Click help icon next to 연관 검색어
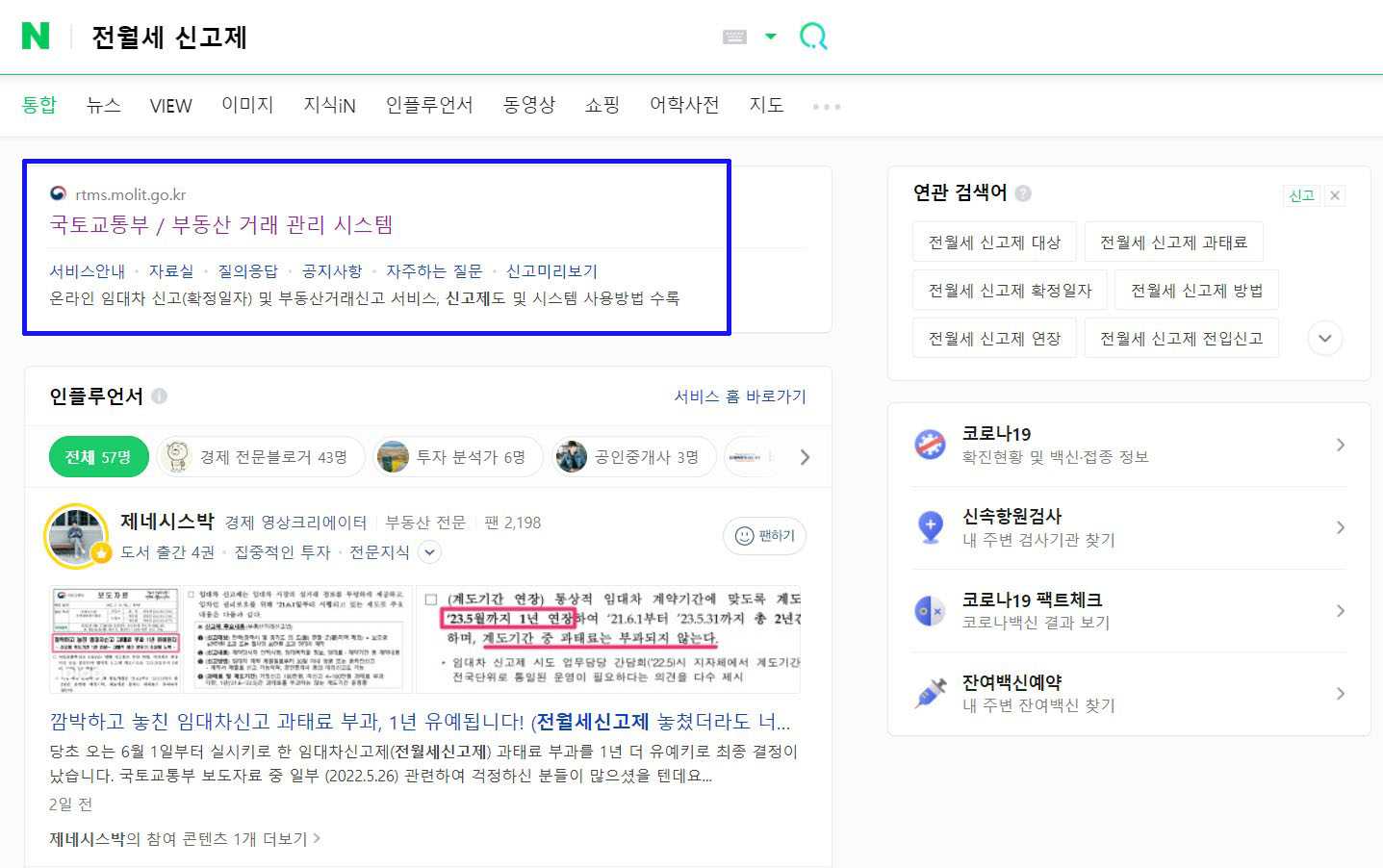Viewport: 1383px width, 868px height. coord(1023,193)
